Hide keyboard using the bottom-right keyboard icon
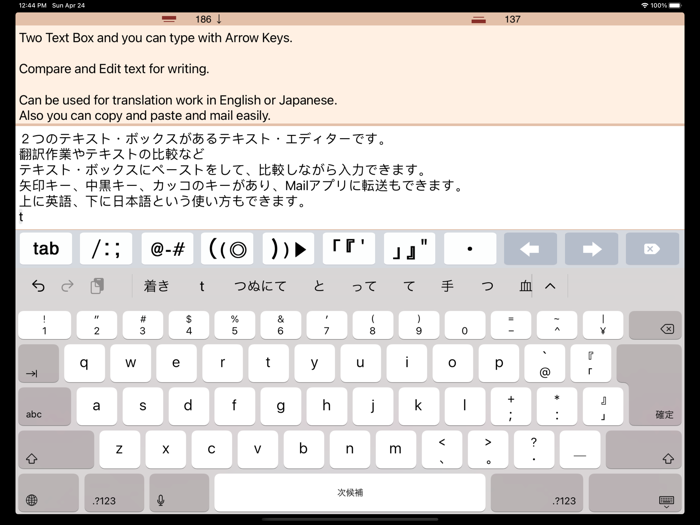 666,499
